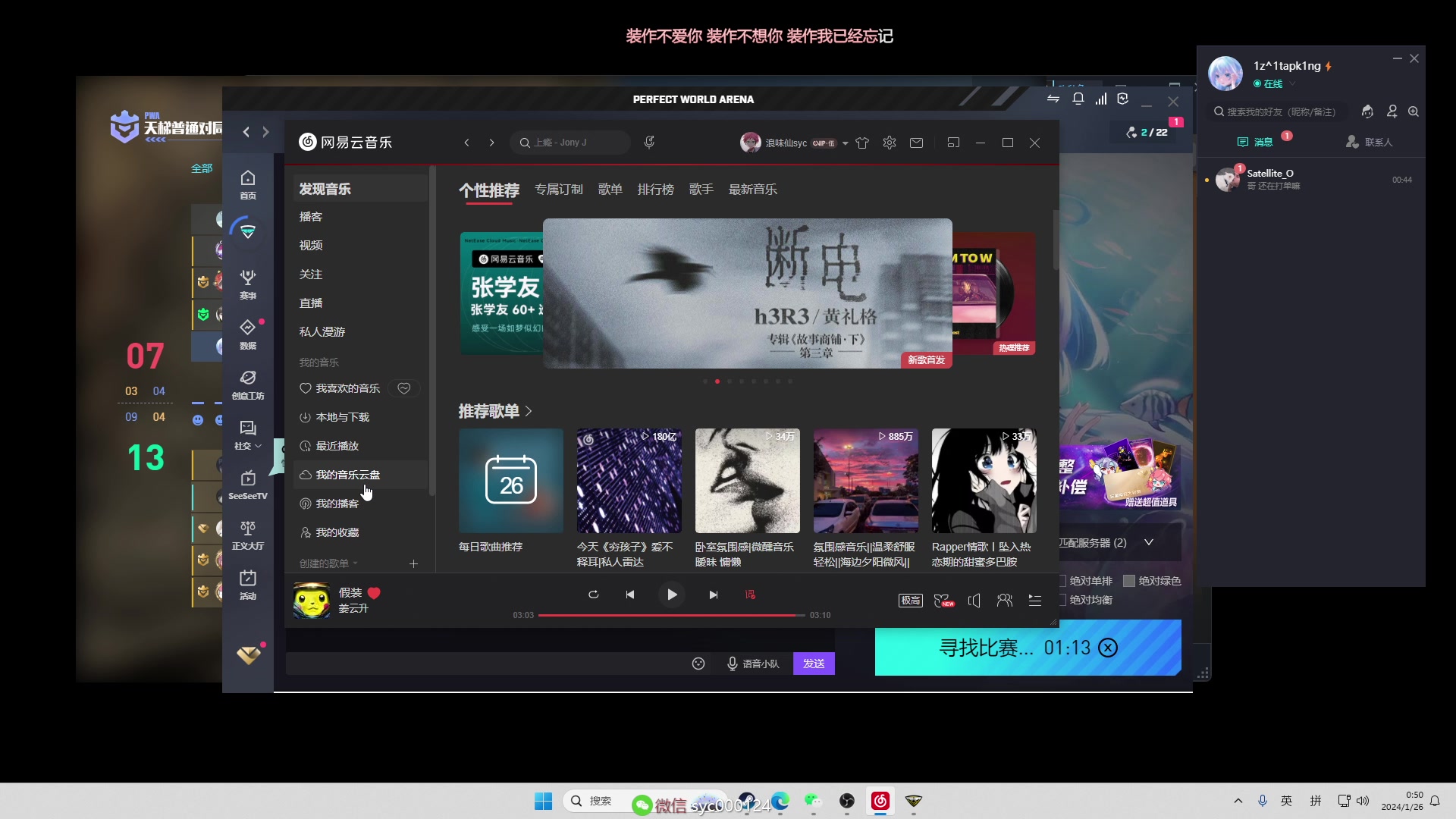This screenshot has height=819, width=1456.
Task: Skip to the next track
Action: [714, 595]
